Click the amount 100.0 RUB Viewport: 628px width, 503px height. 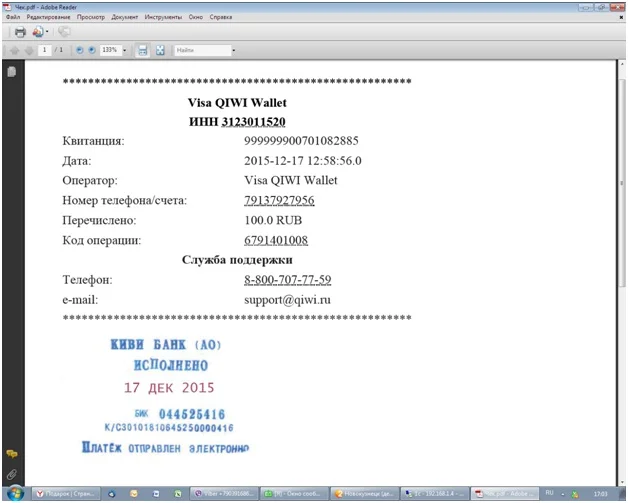coord(273,220)
